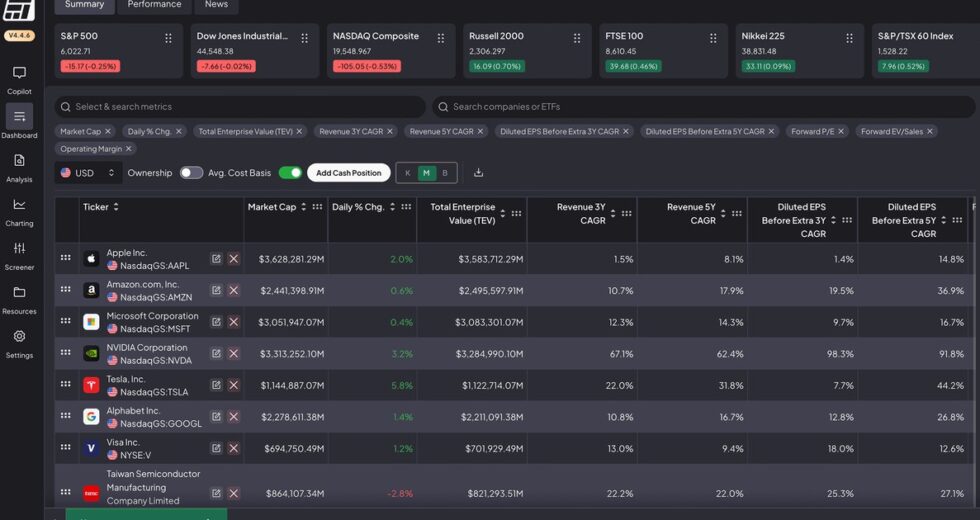This screenshot has height=520, width=980.
Task: Sort by Daily % Chg. column
Action: click(392, 207)
